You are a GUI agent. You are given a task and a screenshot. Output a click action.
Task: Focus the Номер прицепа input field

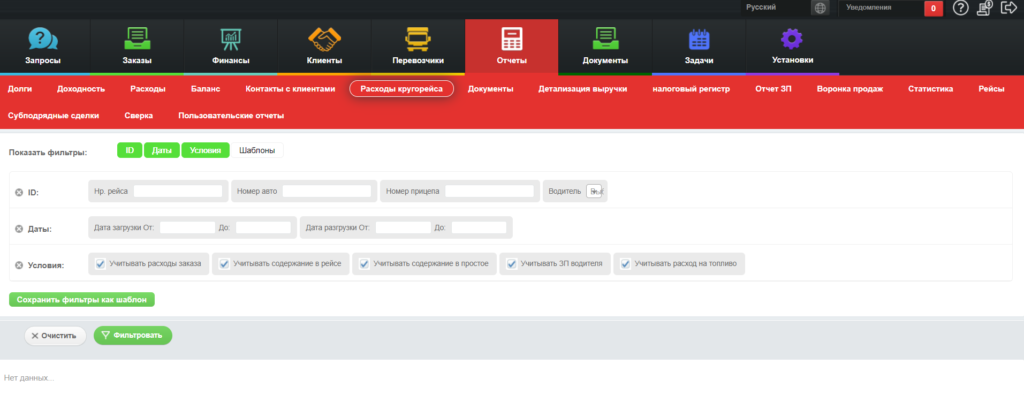(x=489, y=191)
